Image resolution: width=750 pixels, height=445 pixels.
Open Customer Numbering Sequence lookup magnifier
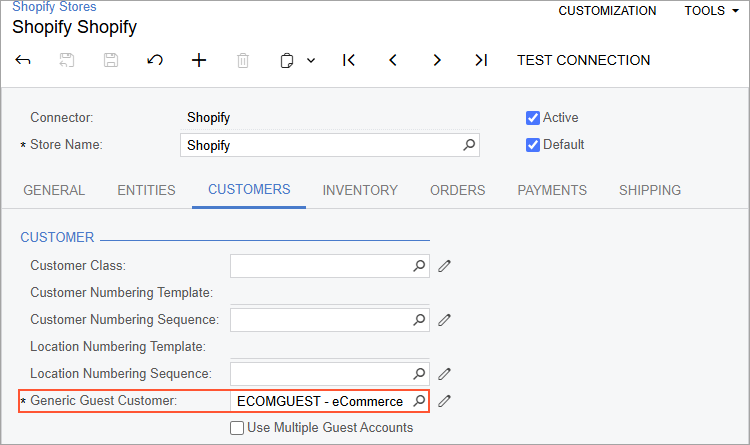419,320
